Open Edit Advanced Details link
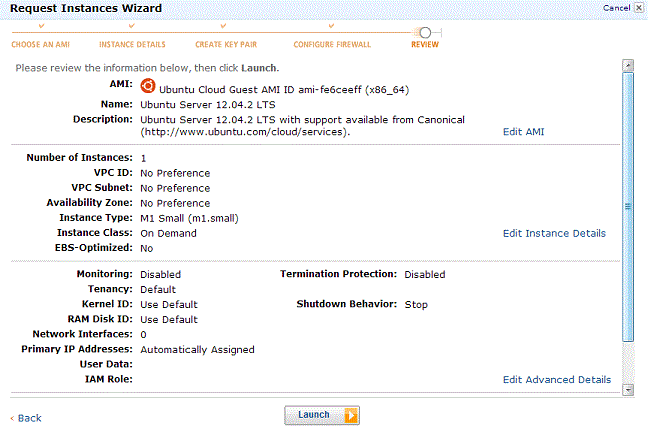 (557, 380)
